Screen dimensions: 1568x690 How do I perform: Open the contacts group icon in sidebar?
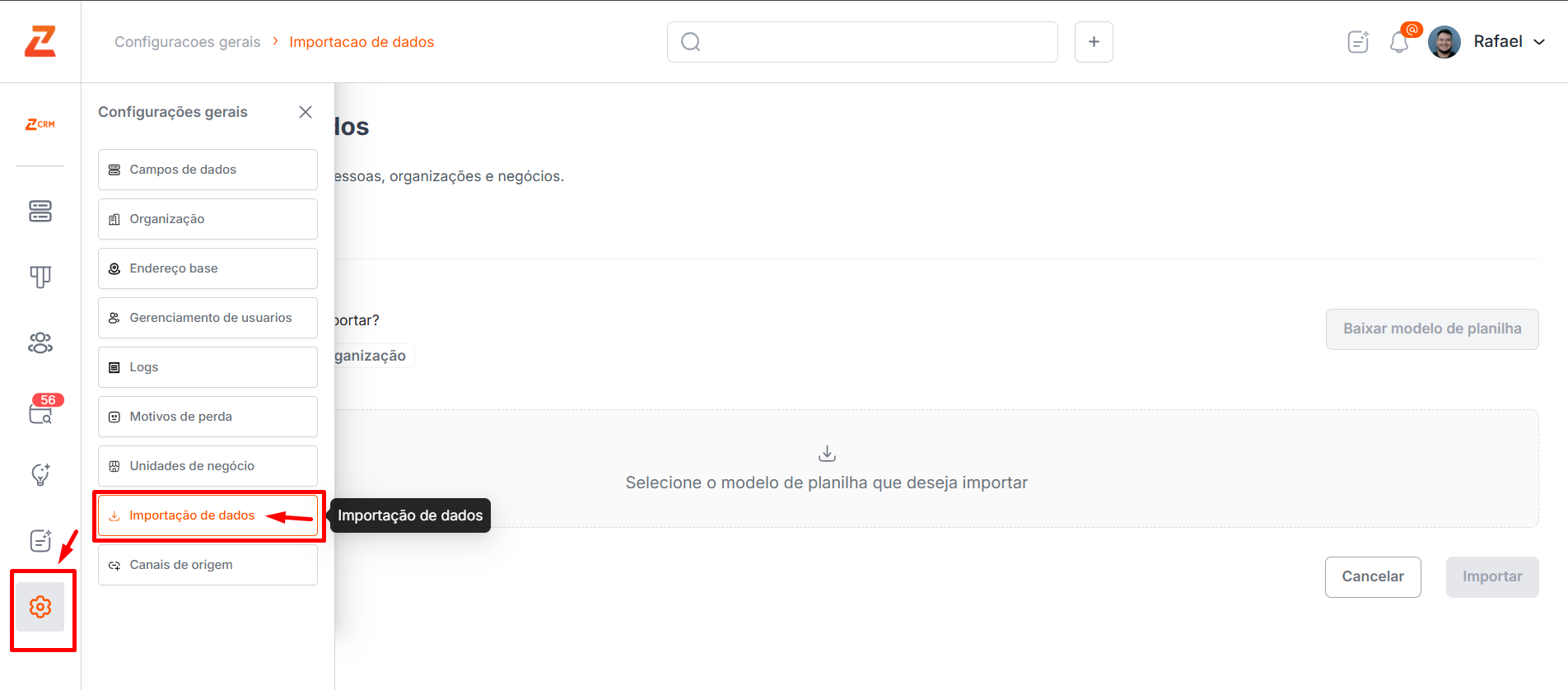pyautogui.click(x=40, y=343)
